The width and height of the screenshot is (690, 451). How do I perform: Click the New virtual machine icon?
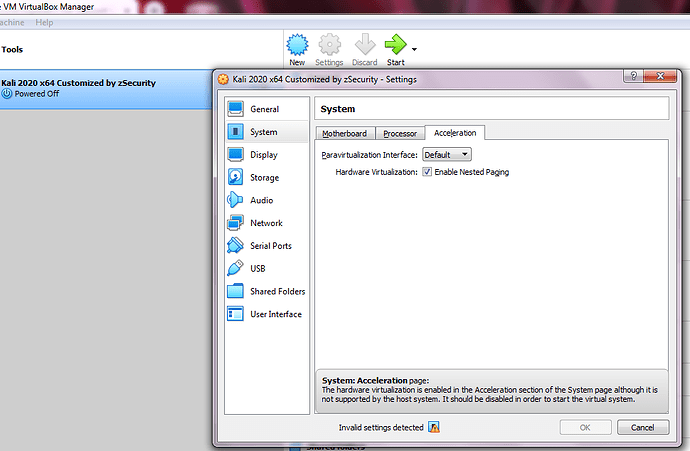pos(297,45)
